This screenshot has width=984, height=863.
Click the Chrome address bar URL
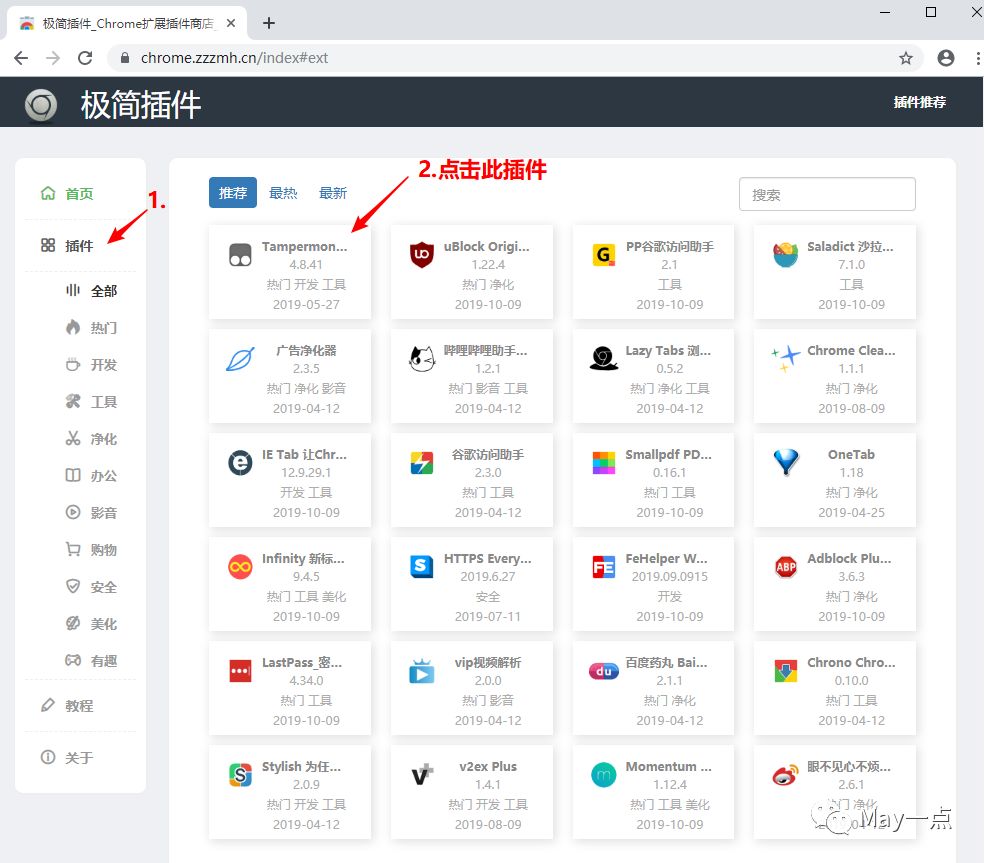234,58
